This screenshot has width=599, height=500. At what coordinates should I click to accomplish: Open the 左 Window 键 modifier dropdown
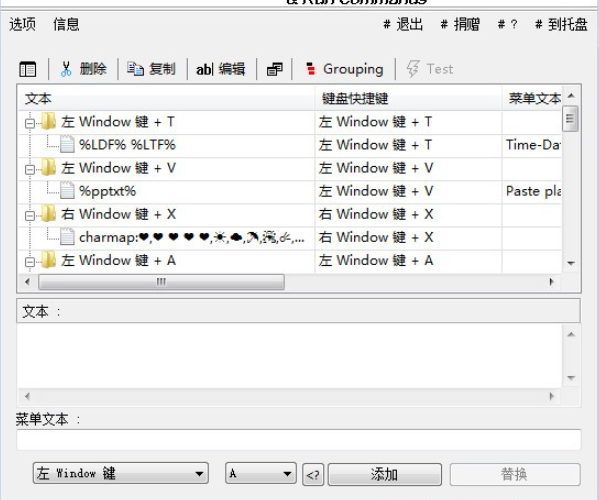click(x=121, y=474)
